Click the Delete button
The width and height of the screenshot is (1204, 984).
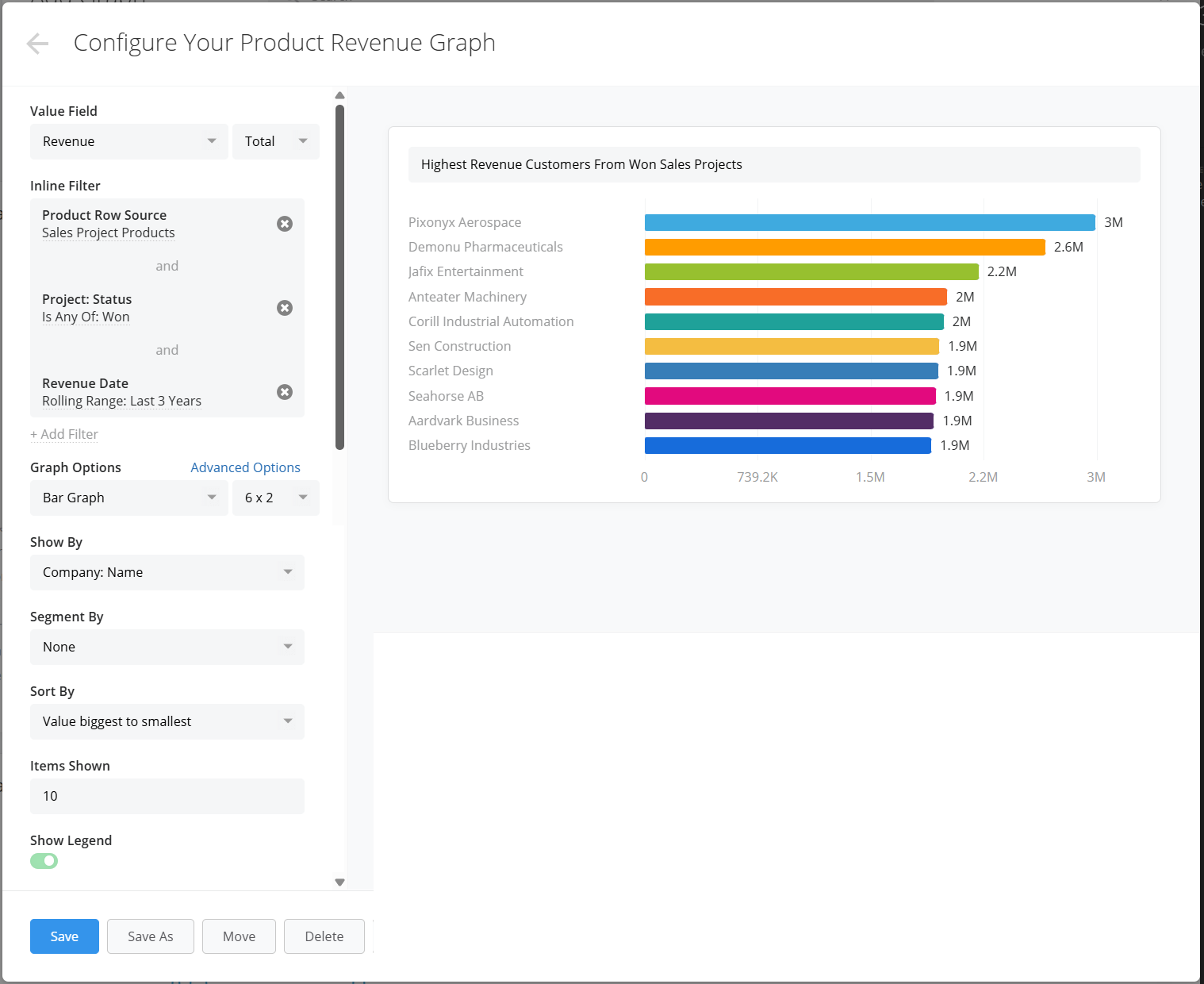324,936
